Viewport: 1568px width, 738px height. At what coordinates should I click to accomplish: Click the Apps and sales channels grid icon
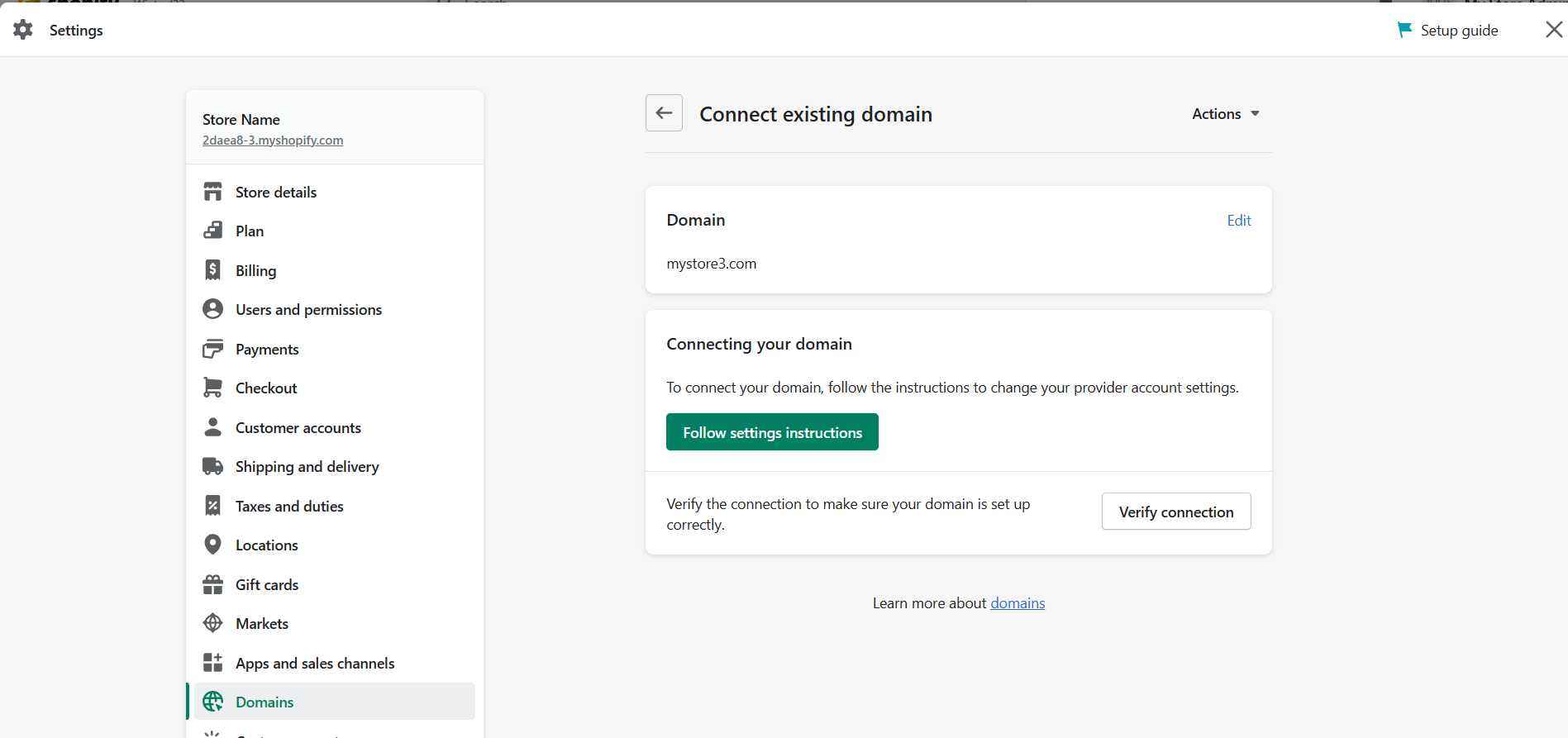click(212, 663)
